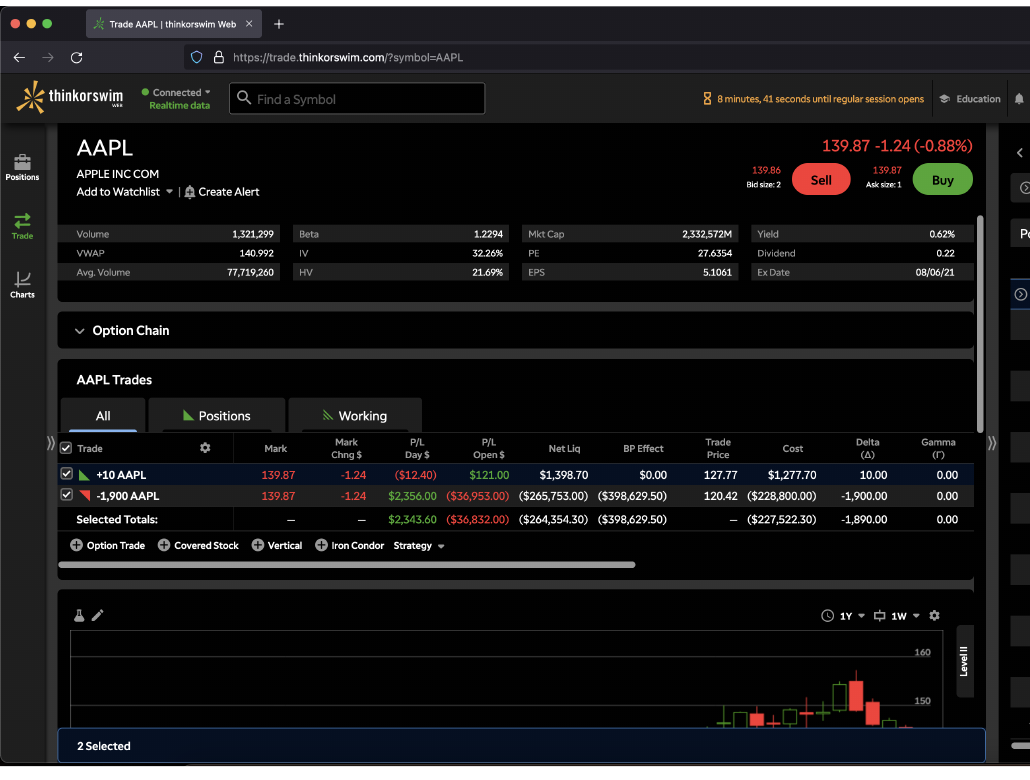The width and height of the screenshot is (1030, 780).
Task: Open the Charts sidebar icon
Action: (22, 279)
